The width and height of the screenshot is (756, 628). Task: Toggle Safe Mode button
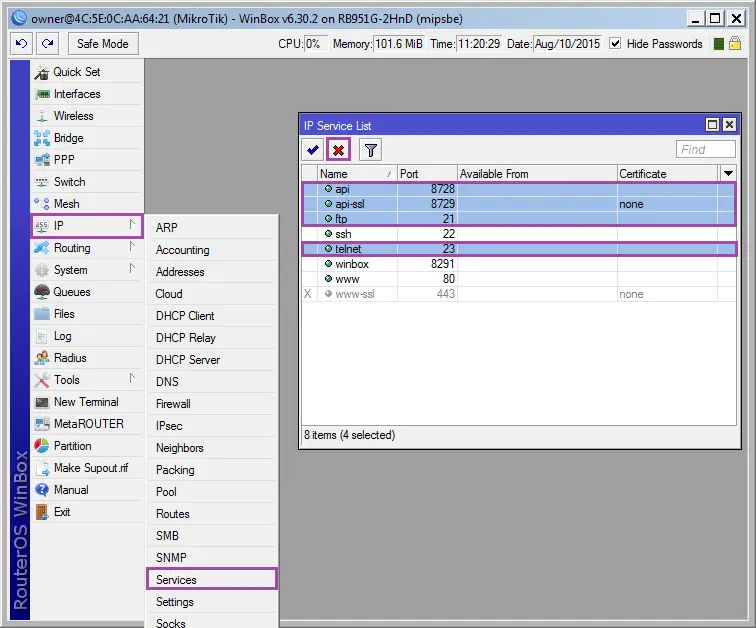tap(103, 44)
